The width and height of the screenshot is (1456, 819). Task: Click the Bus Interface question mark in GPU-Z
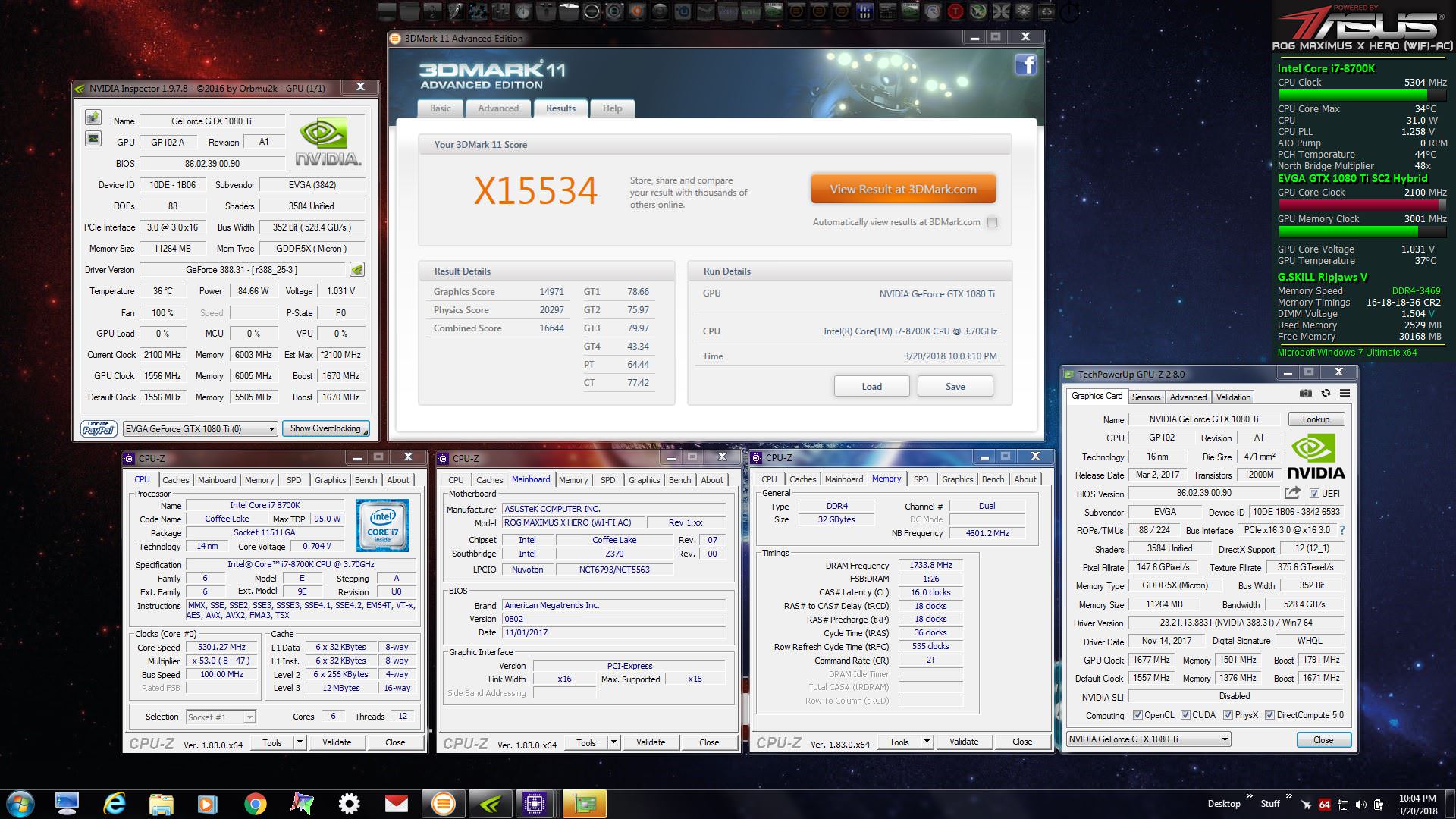1342,530
